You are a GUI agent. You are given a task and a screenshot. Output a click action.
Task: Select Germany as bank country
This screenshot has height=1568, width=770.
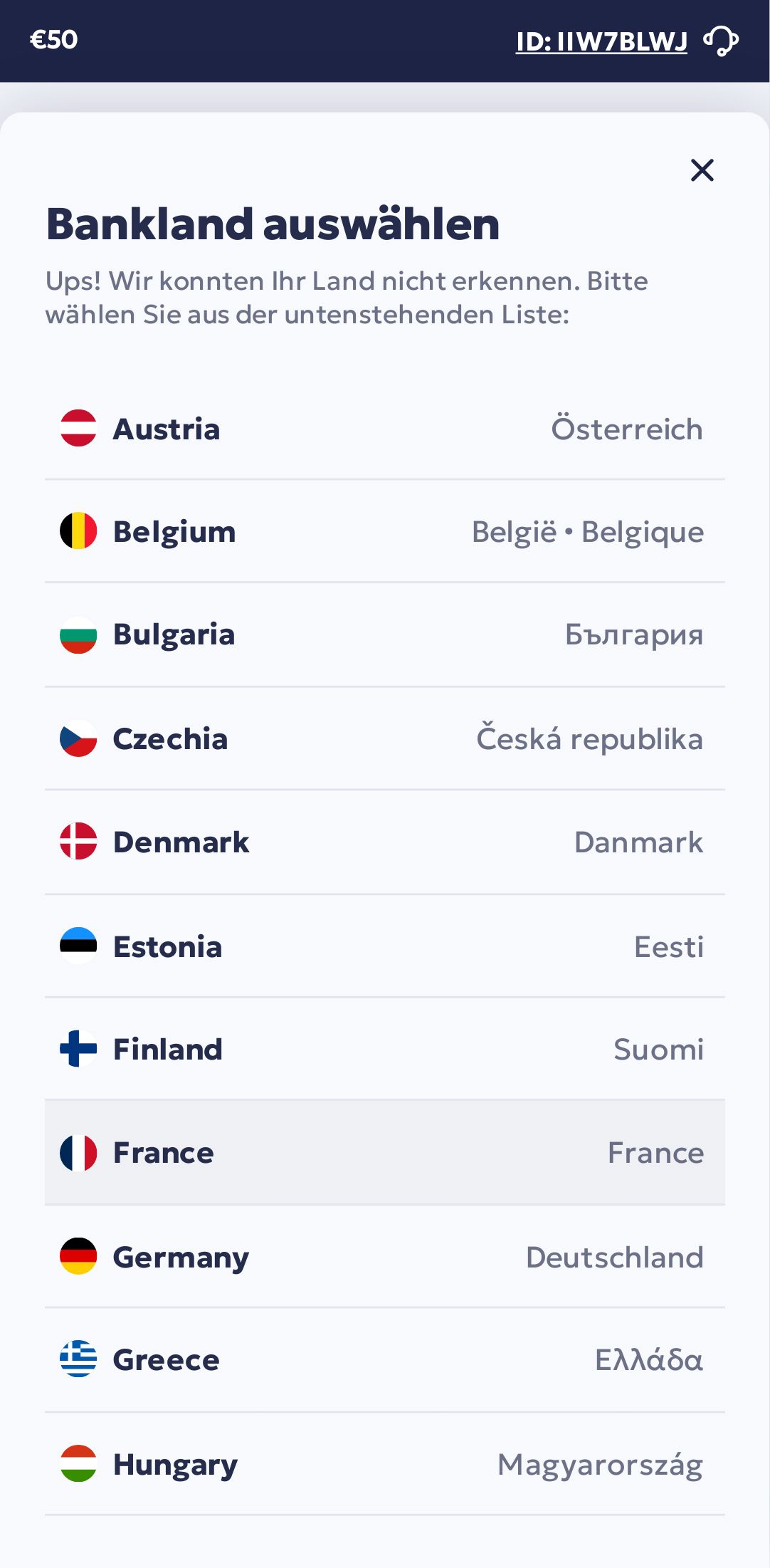pos(384,1257)
